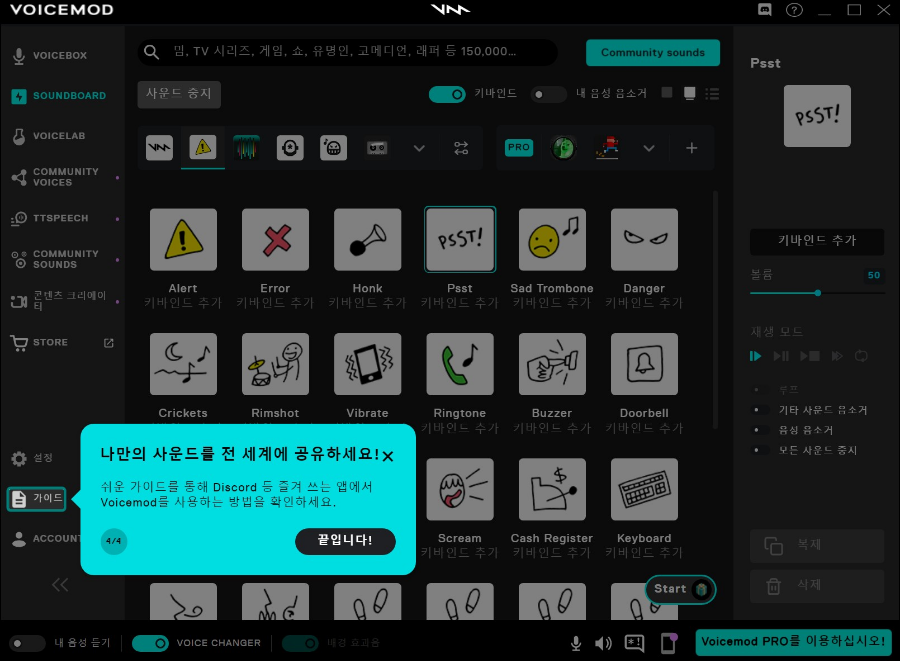Select the Psst sound tile in grid

click(x=460, y=239)
